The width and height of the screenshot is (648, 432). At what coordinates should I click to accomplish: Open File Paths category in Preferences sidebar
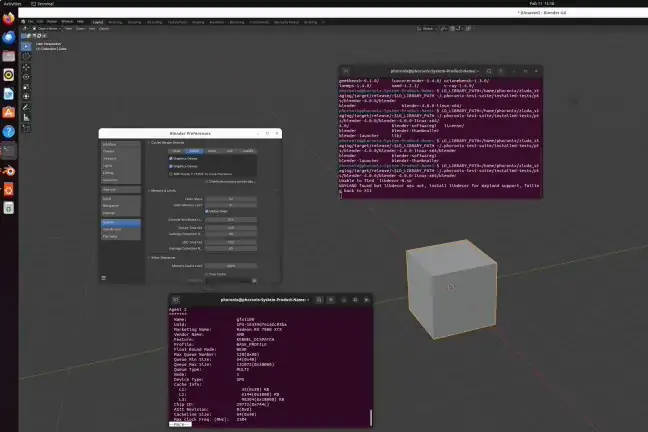(x=121, y=236)
